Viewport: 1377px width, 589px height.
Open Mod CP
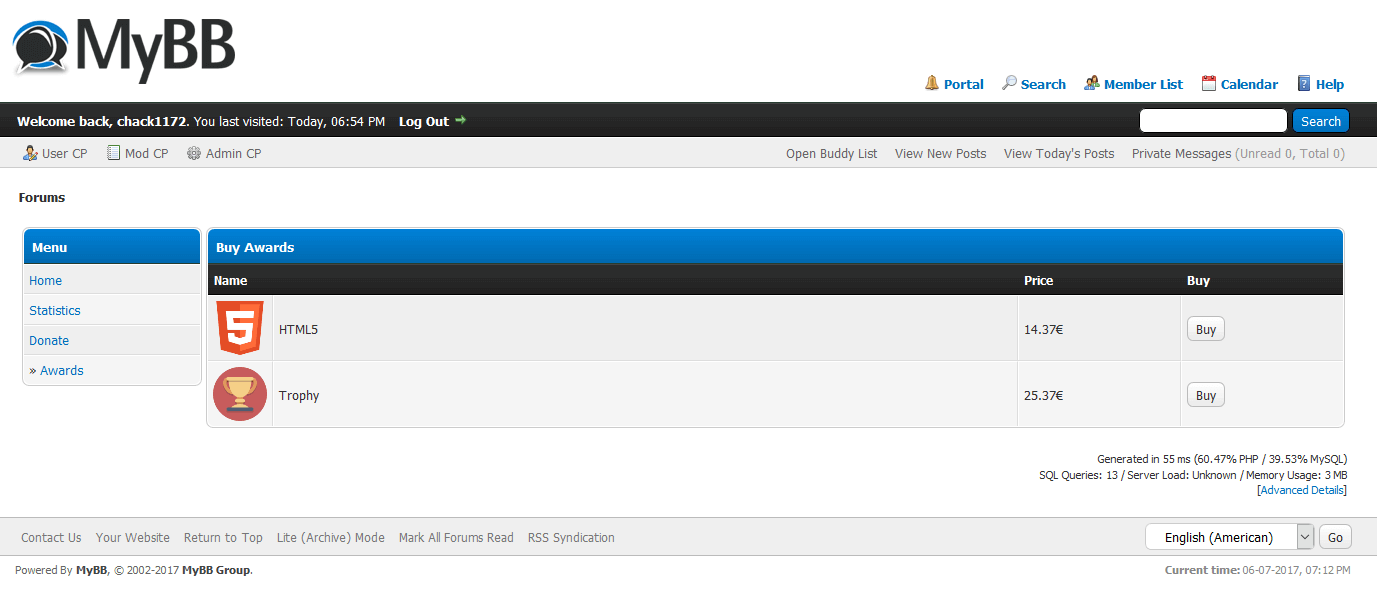146,153
